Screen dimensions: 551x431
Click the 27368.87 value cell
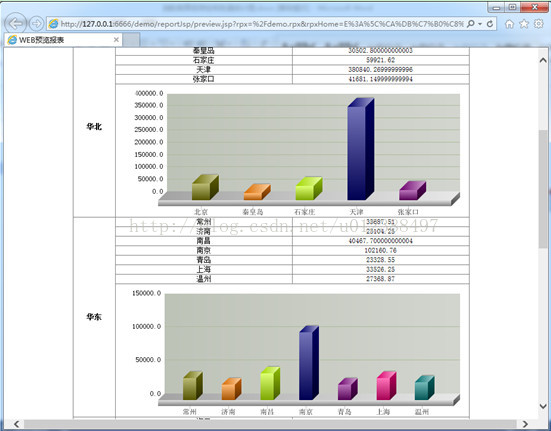pyautogui.click(x=381, y=279)
